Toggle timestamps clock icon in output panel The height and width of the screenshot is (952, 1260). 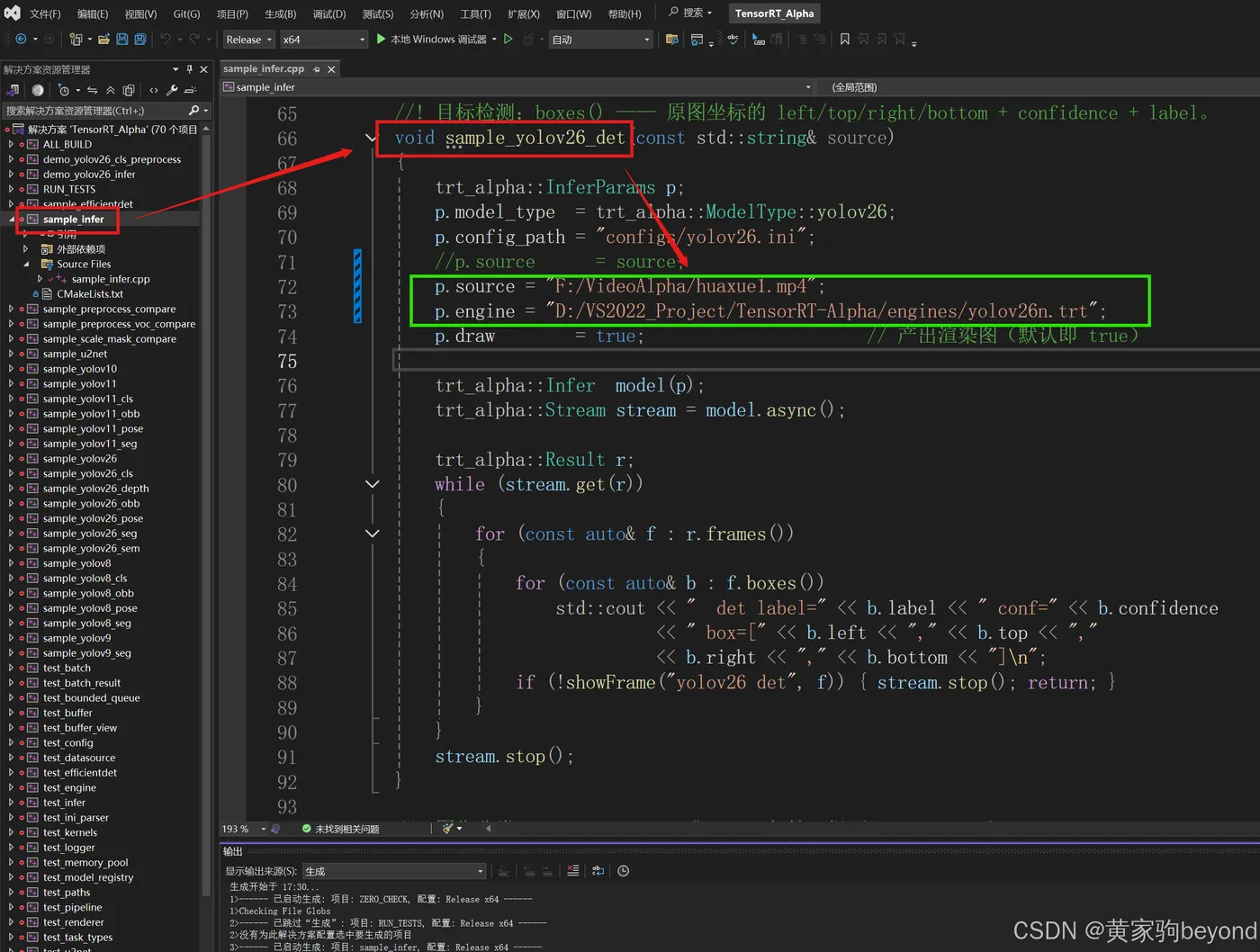pos(623,871)
